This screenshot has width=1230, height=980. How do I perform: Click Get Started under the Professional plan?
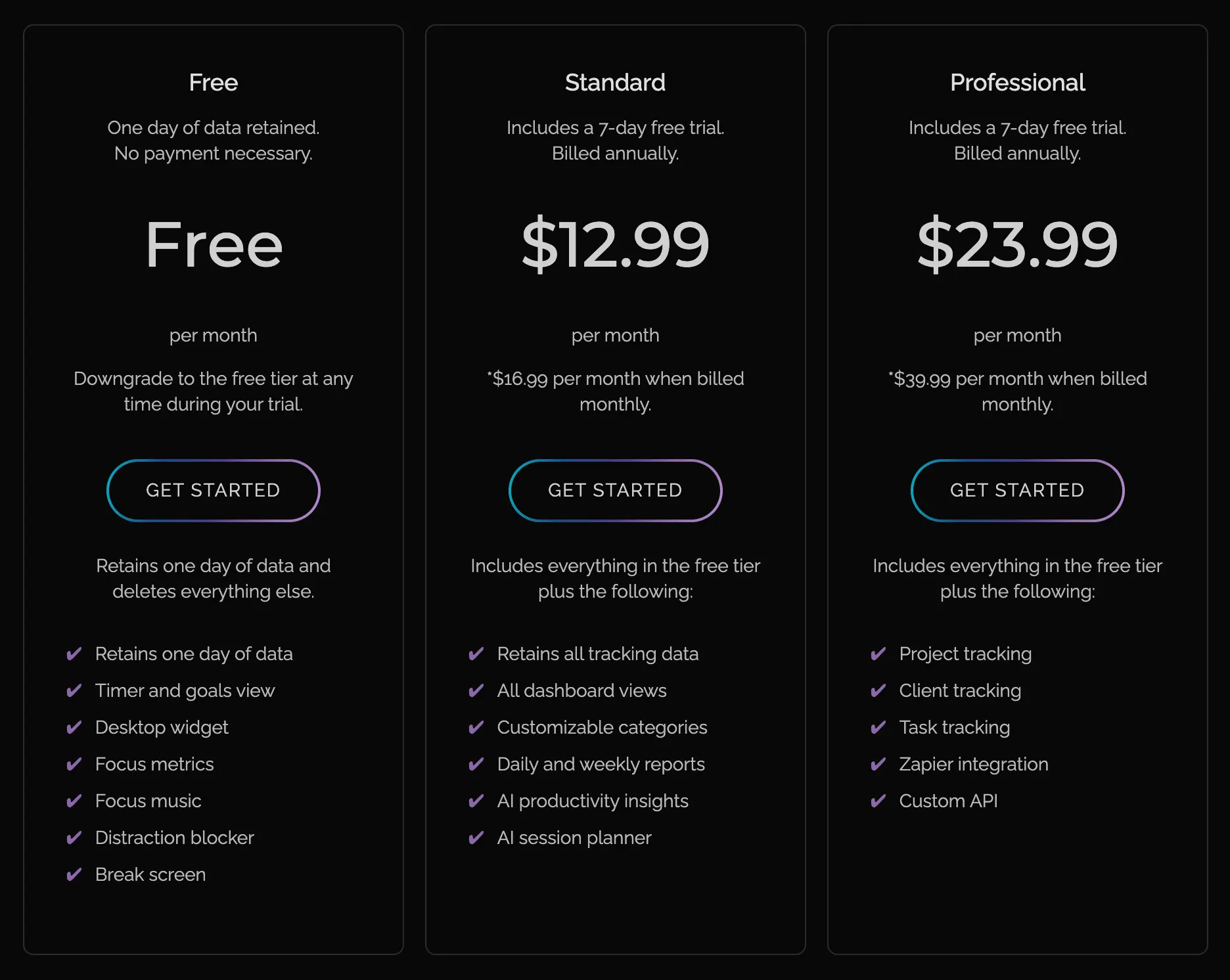[1017, 491]
